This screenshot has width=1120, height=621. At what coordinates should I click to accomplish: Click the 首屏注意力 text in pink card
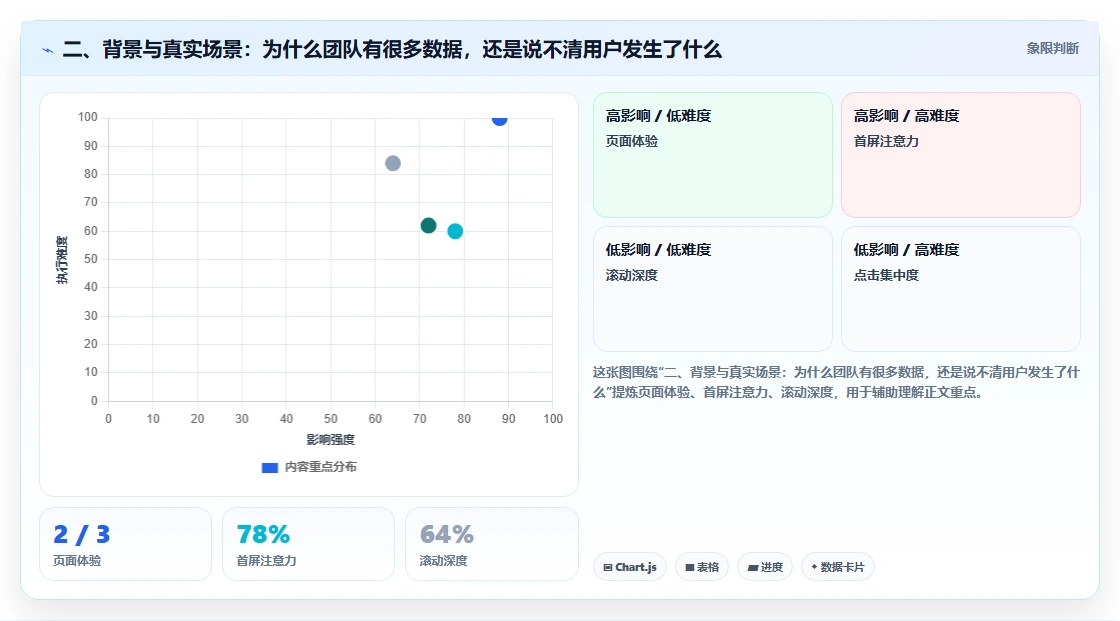coord(886,141)
